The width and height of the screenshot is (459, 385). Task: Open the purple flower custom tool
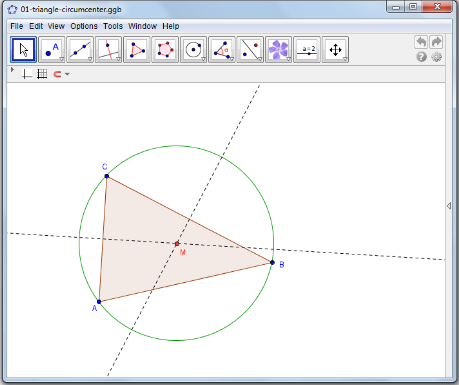(278, 50)
